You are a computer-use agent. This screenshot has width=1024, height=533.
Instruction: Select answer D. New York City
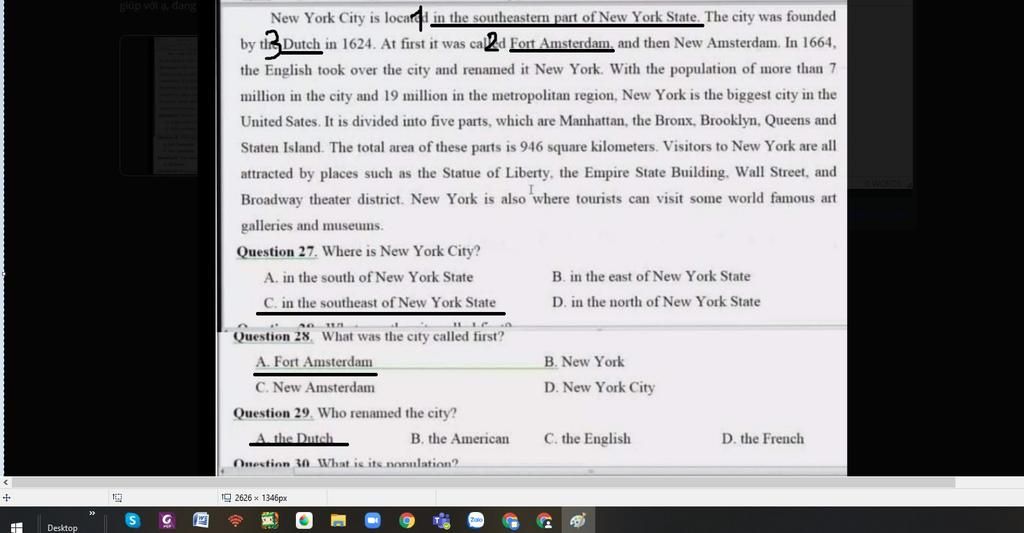tap(600, 387)
